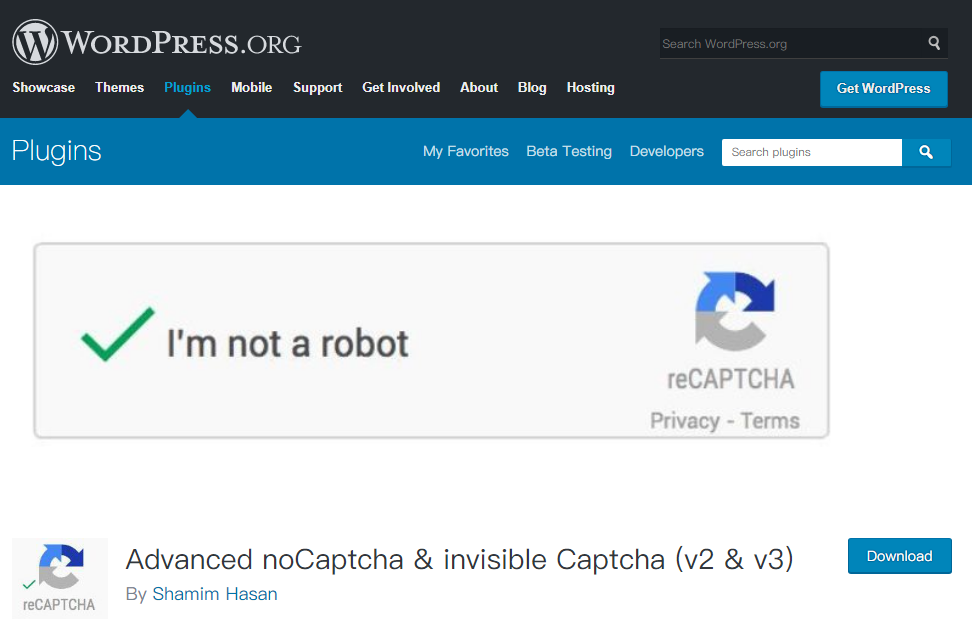Open the Developers link
The height and width of the screenshot is (619, 972).
[666, 151]
